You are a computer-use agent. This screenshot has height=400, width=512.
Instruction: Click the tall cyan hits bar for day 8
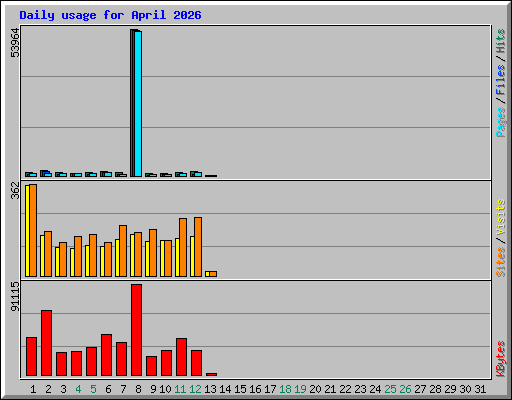point(138,104)
